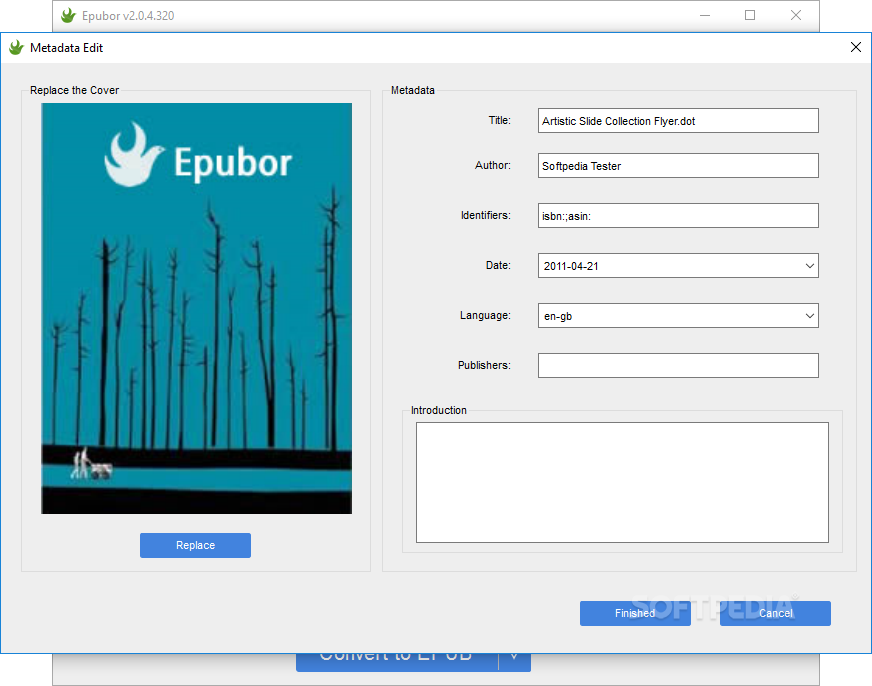
Task: Click the 'Identifiers:' label
Action: point(485,216)
